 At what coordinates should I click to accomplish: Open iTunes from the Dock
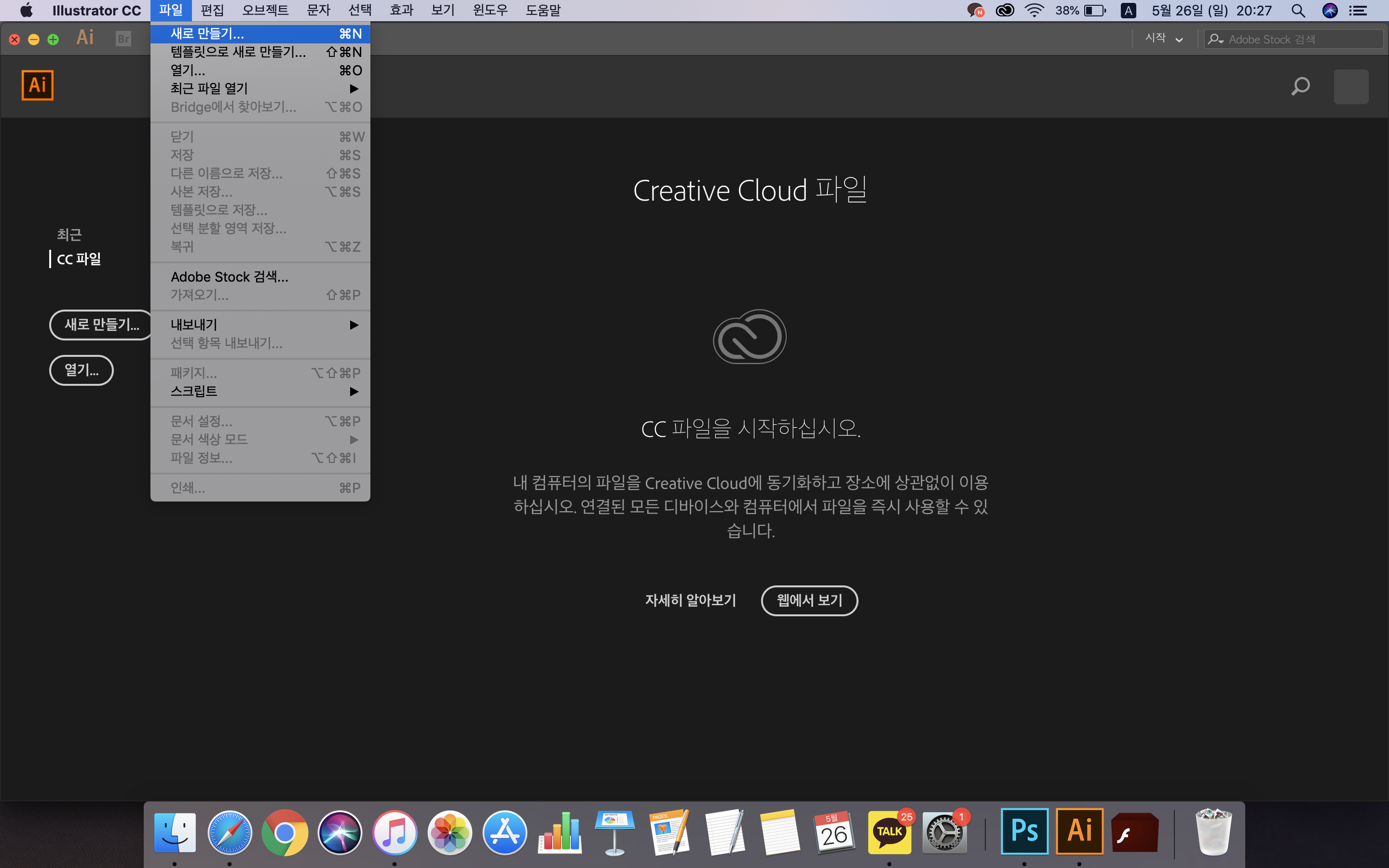pyautogui.click(x=395, y=832)
